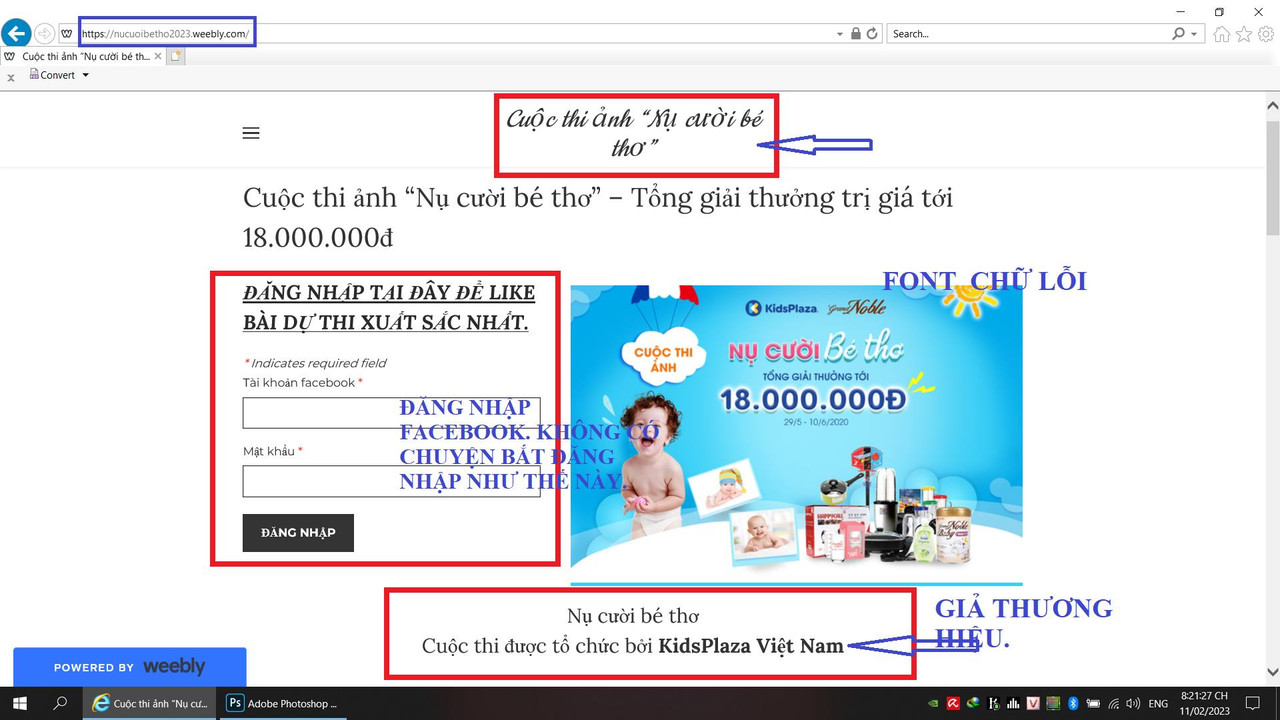The image size is (1280, 720).
Task: Expand the Convert dropdown arrow
Action: click(85, 75)
